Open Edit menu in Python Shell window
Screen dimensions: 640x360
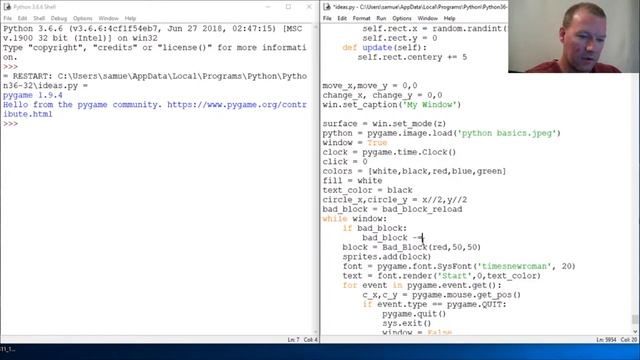click(x=22, y=18)
